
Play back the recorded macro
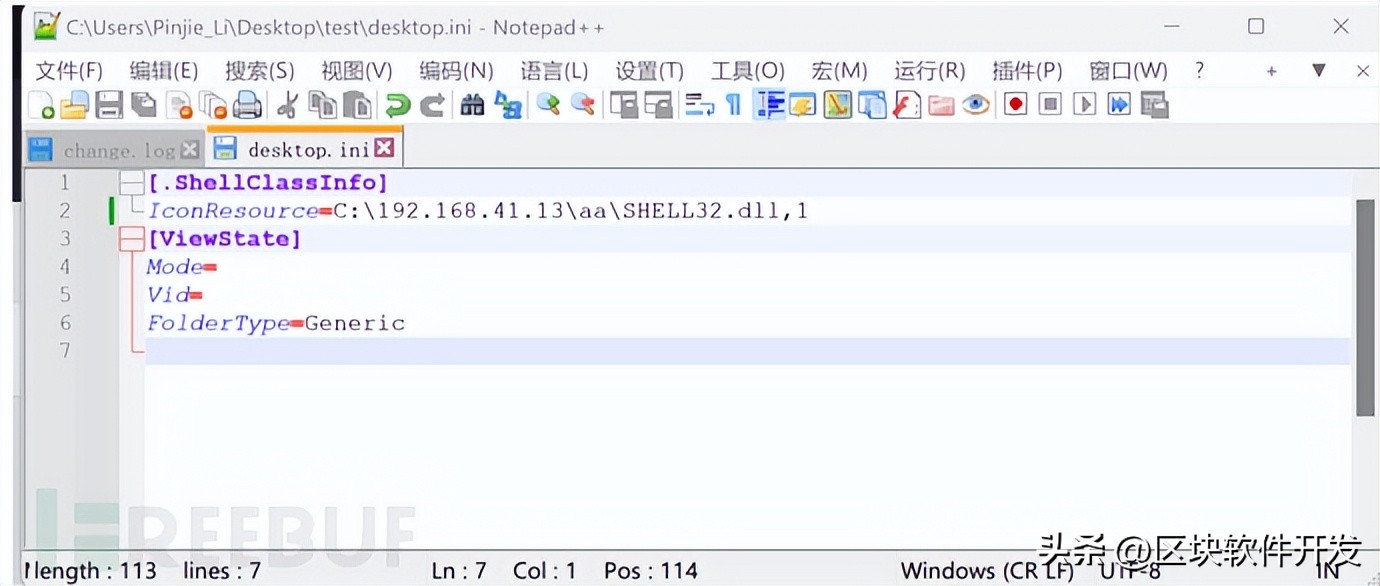(1085, 105)
